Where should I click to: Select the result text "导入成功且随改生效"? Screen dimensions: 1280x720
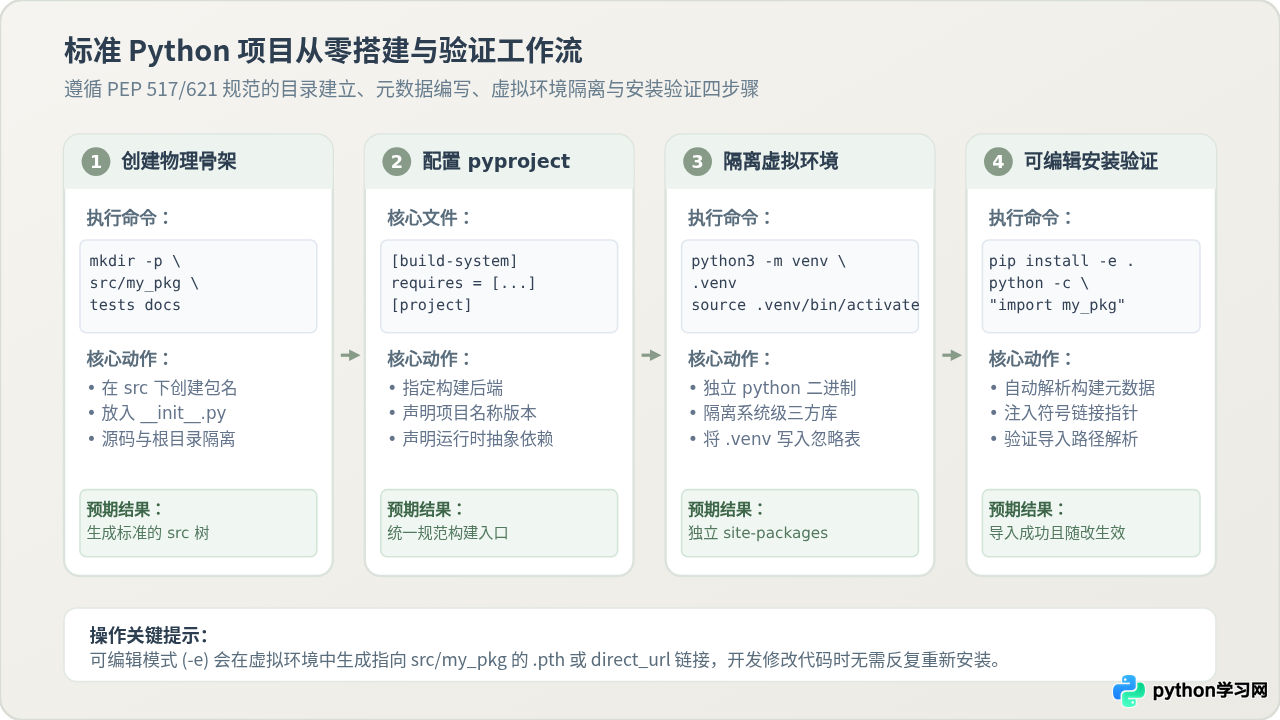[1057, 533]
